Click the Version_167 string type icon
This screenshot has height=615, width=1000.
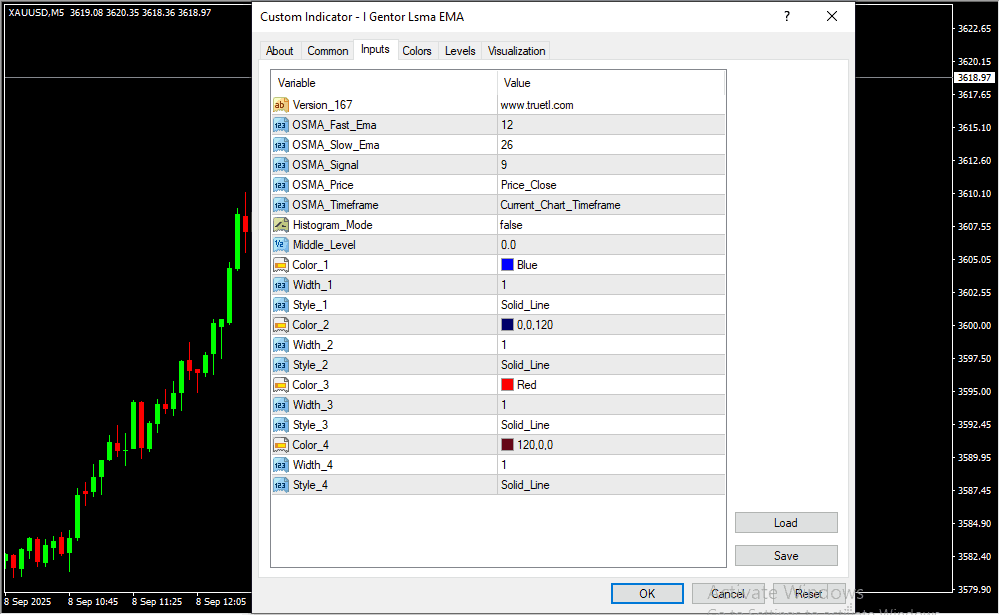pos(281,105)
